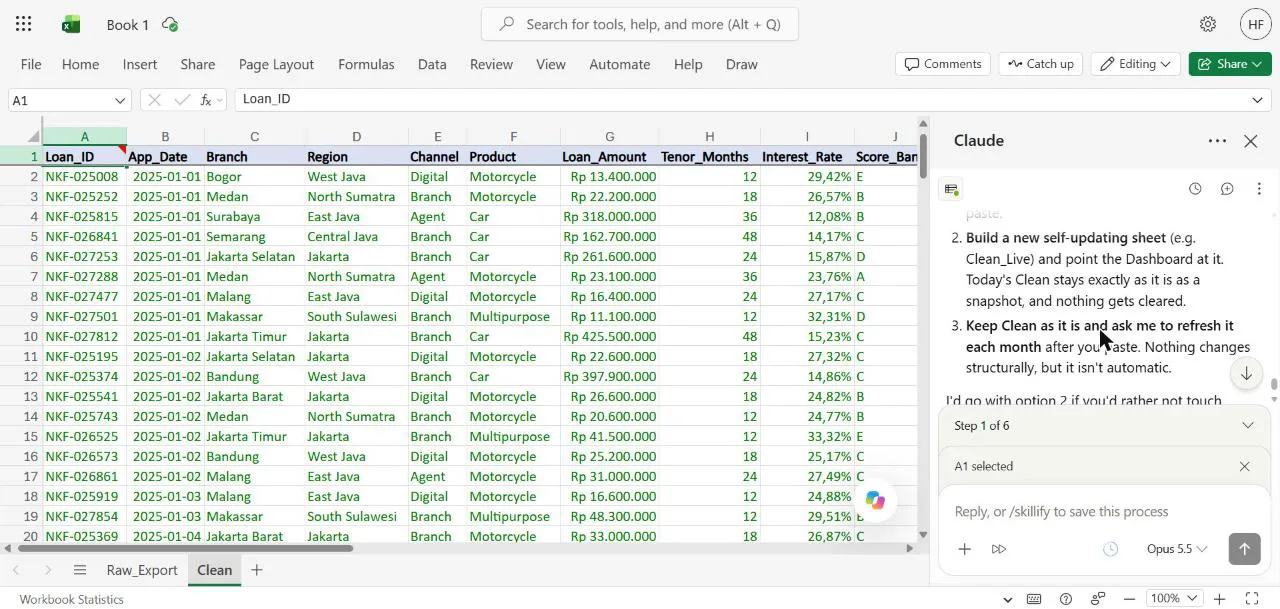Expand the formula bar
The height and width of the screenshot is (609, 1280).
coord(1257,100)
